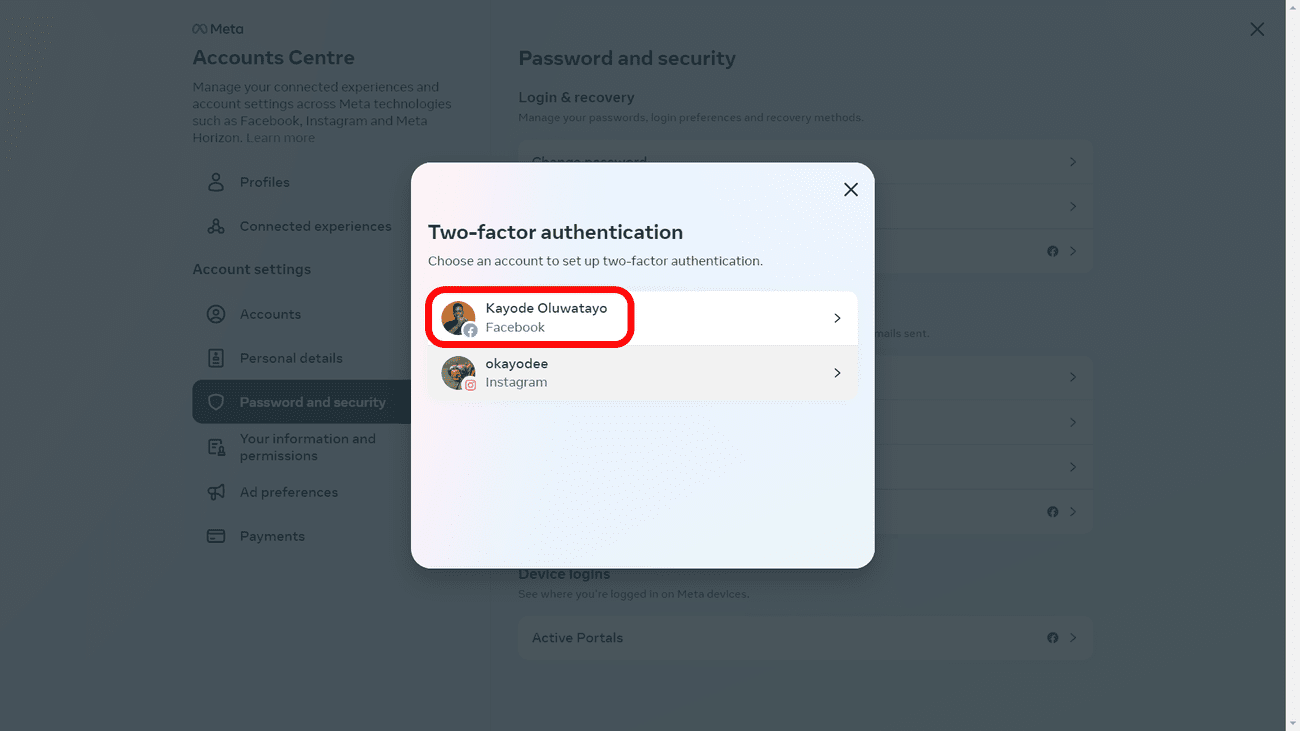Image resolution: width=1300 pixels, height=731 pixels.
Task: Expand the Active Portals row chevron
Action: coord(1072,638)
